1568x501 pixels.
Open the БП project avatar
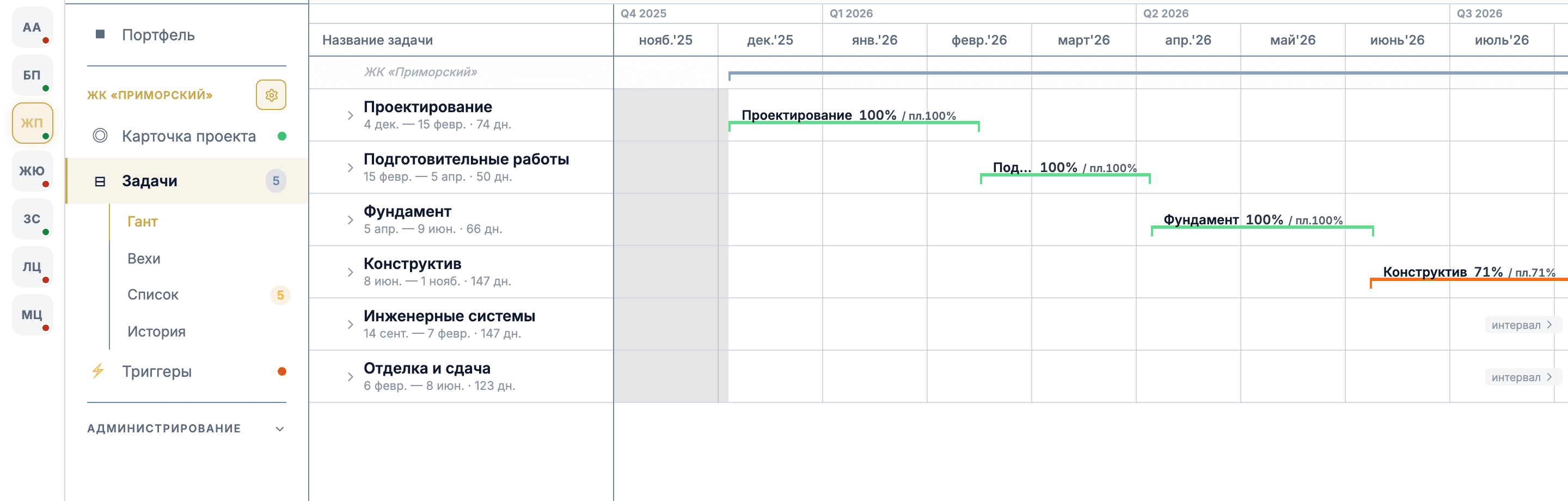click(32, 76)
